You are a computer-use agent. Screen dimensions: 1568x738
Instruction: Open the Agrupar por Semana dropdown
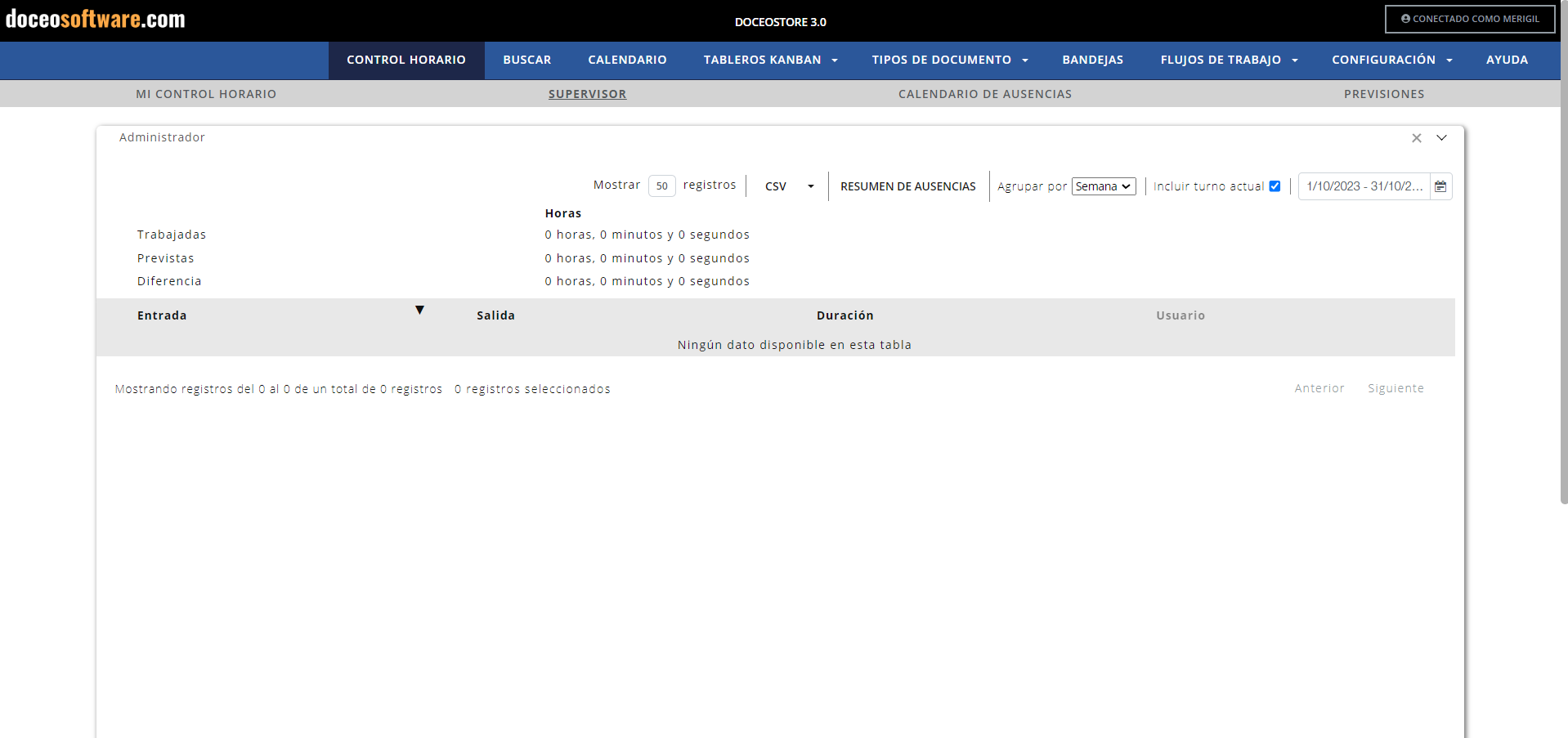[1104, 186]
